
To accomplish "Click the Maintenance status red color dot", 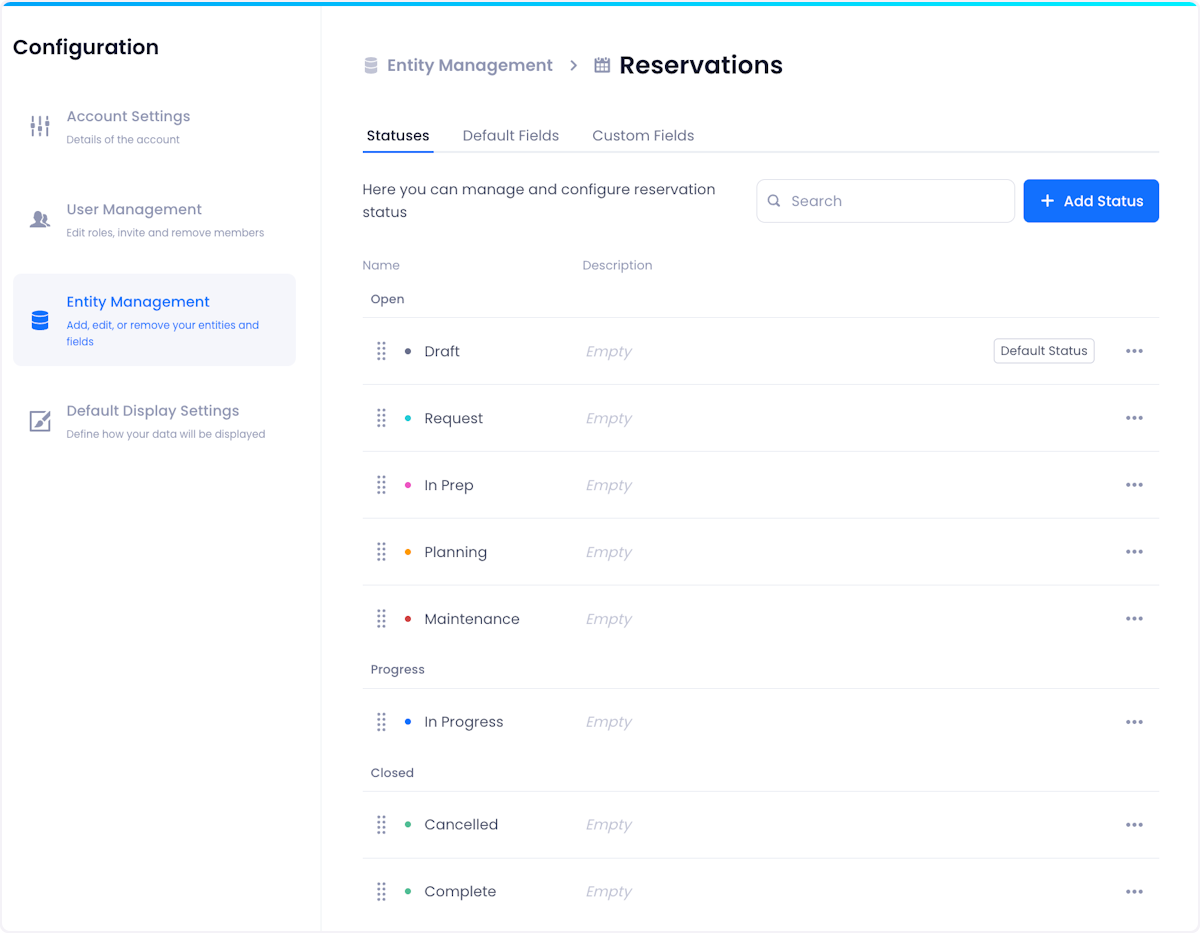I will point(408,619).
